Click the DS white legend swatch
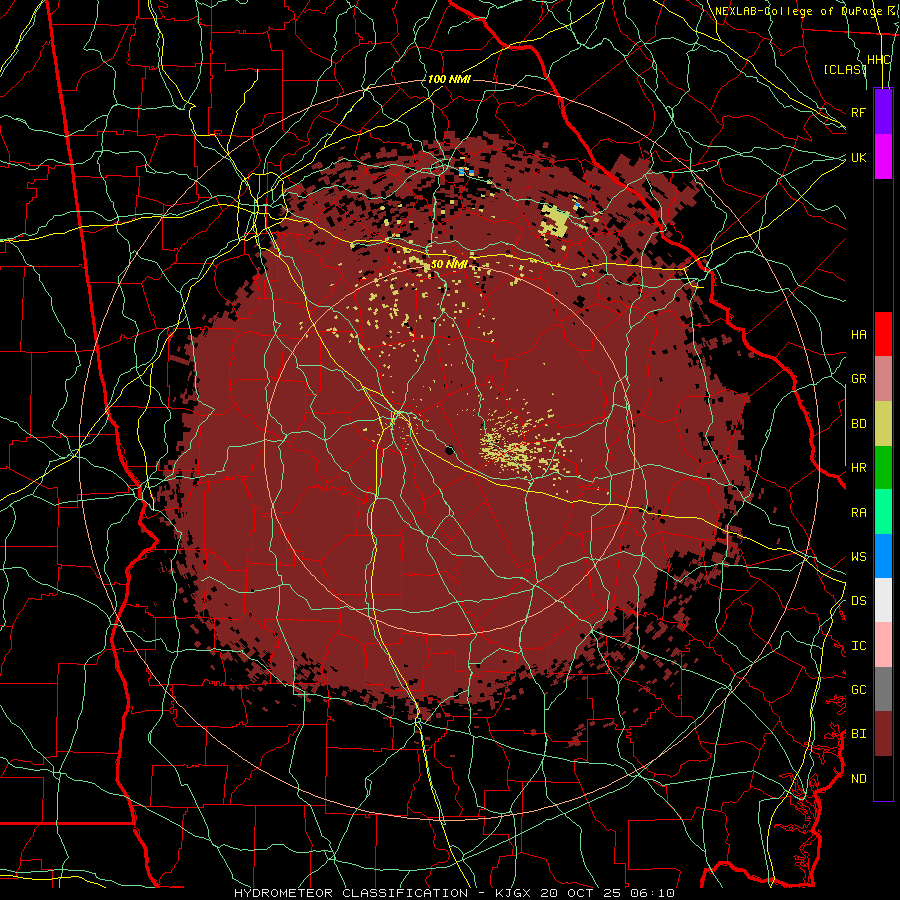900x900 pixels. pos(883,600)
